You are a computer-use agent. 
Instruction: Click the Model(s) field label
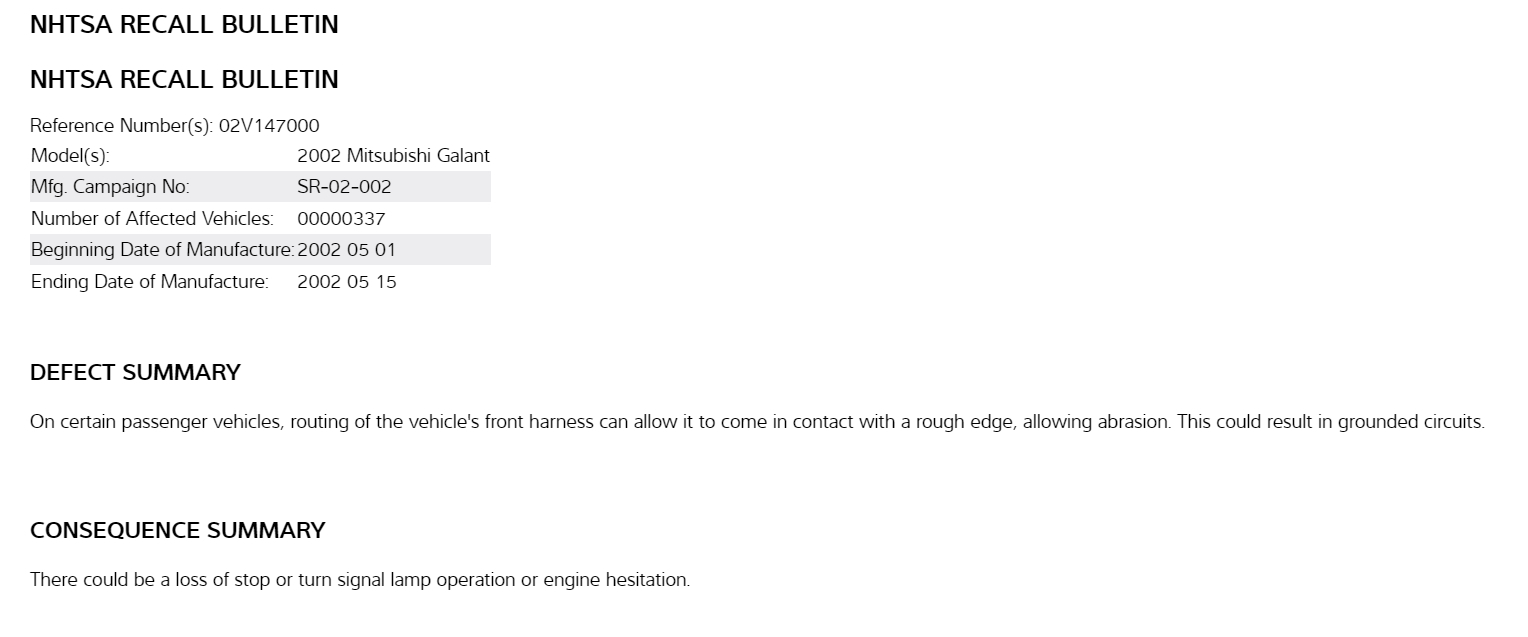point(70,156)
